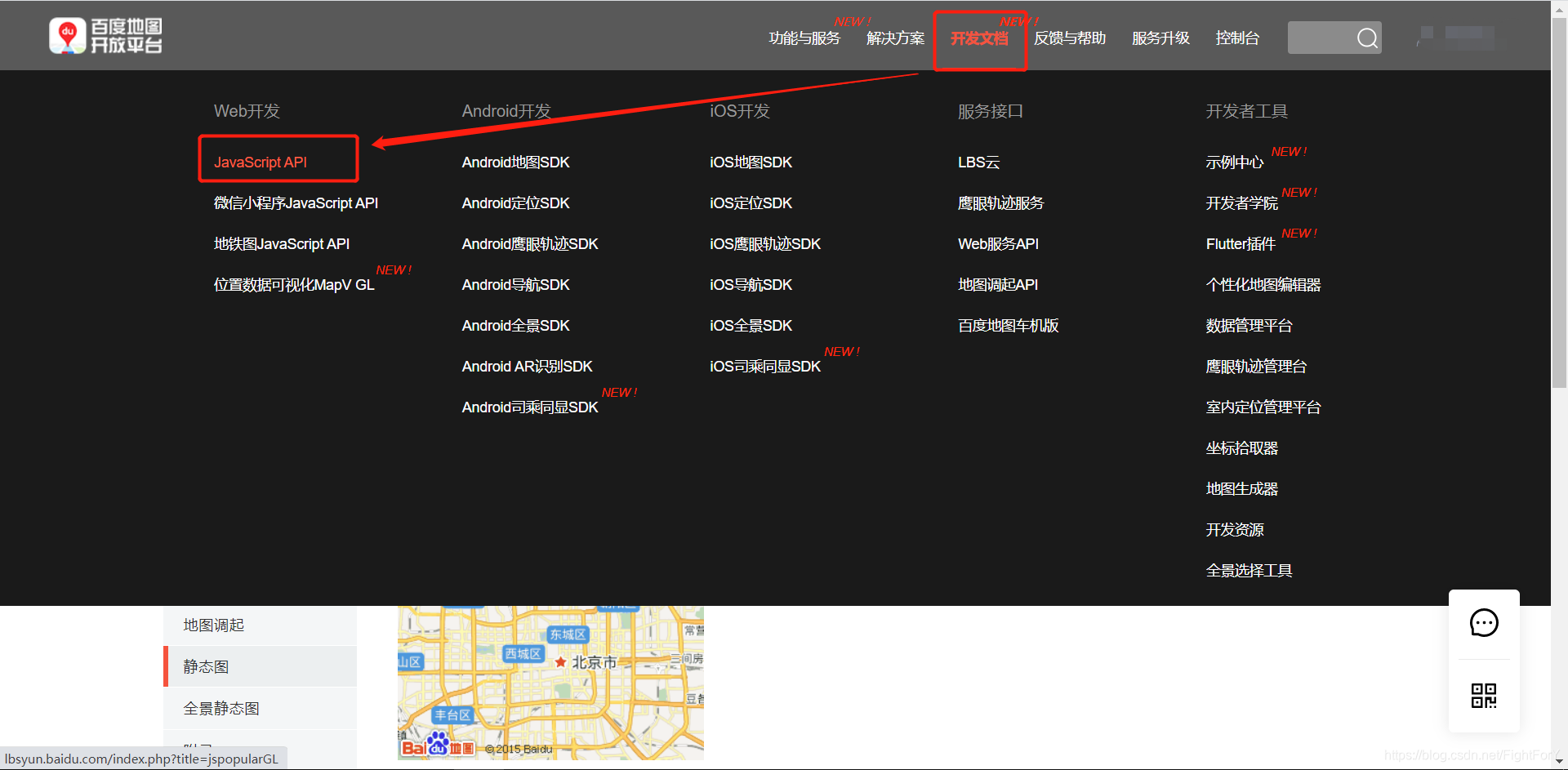
Task: Open the 反馈与帮助 menu
Action: point(1070,38)
